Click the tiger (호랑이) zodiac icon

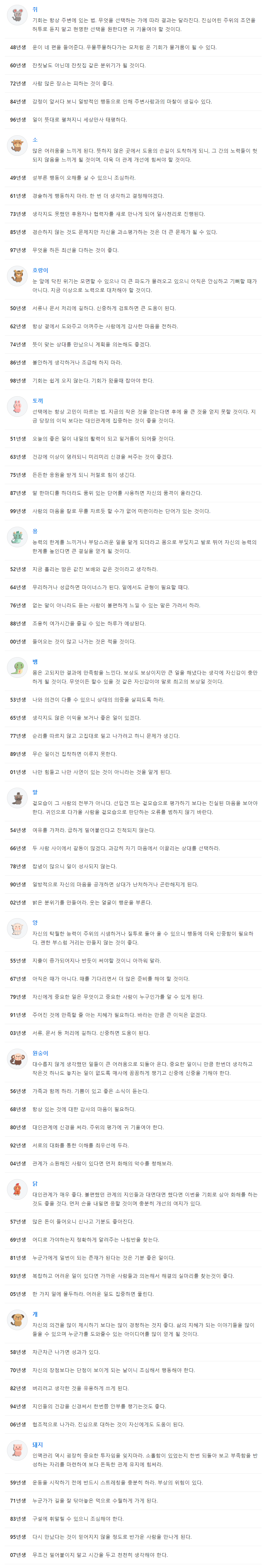pyautogui.click(x=17, y=276)
